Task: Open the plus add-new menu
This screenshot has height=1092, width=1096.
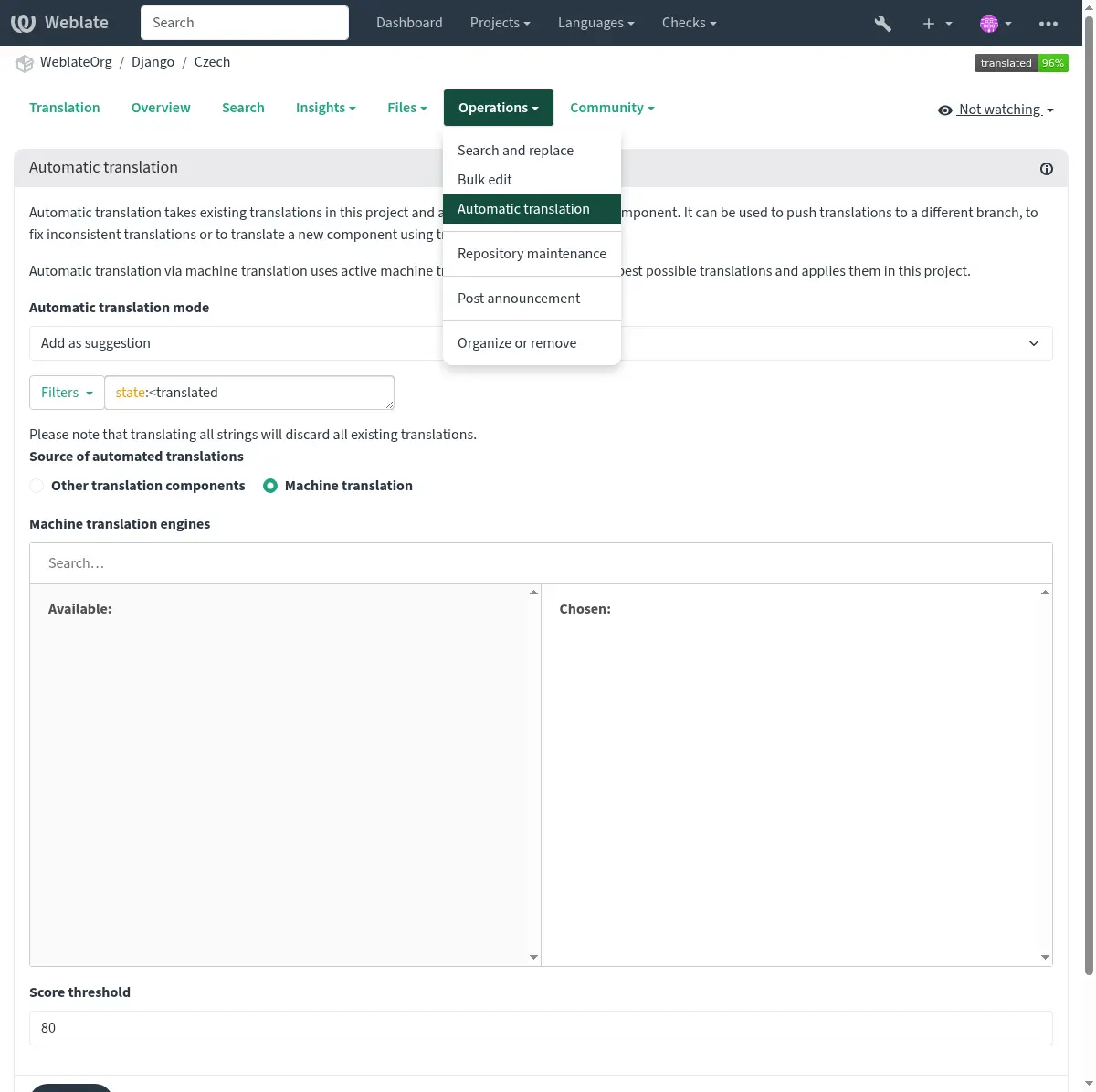Action: tap(936, 24)
